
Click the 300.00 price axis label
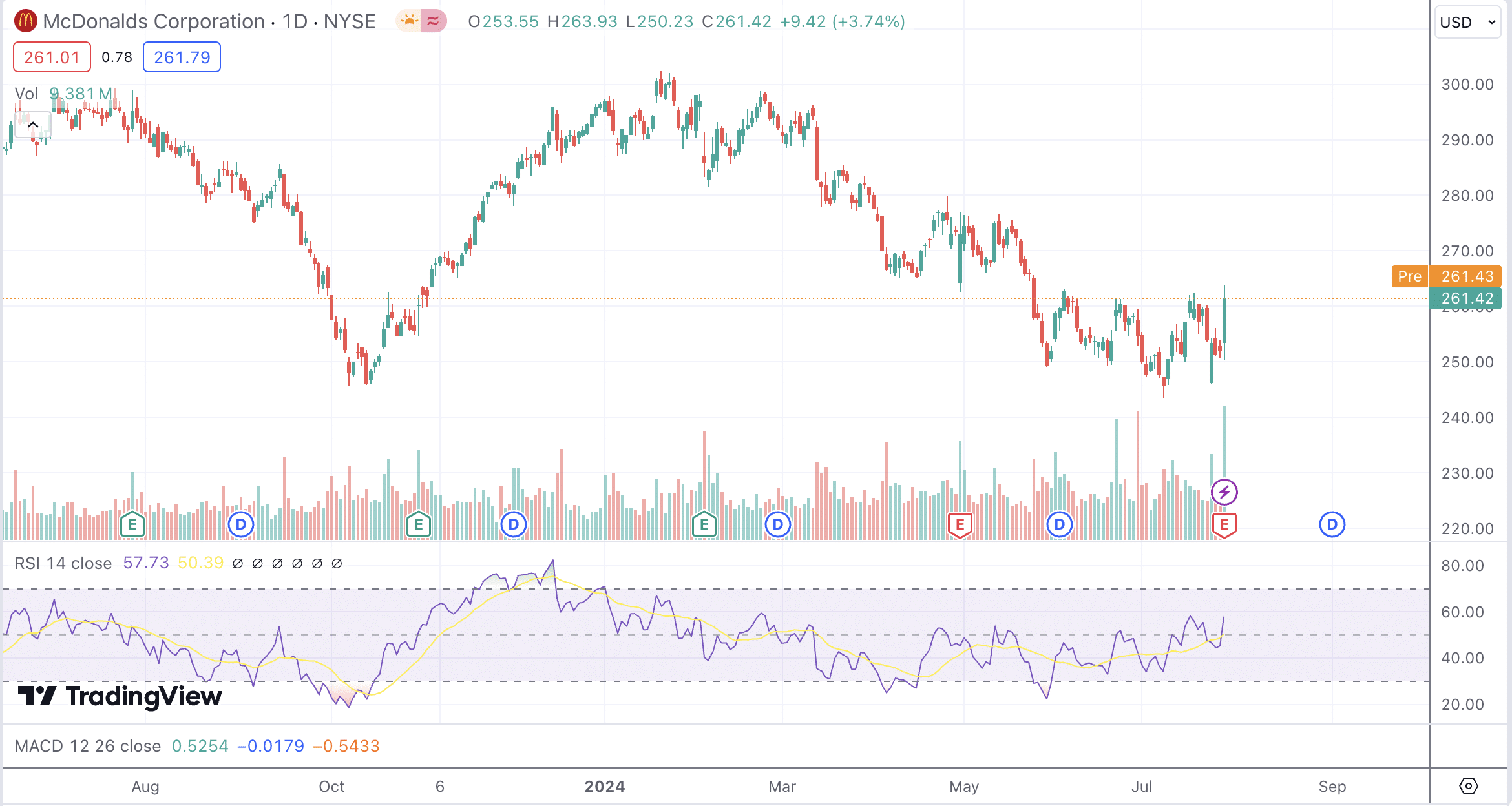point(1467,85)
